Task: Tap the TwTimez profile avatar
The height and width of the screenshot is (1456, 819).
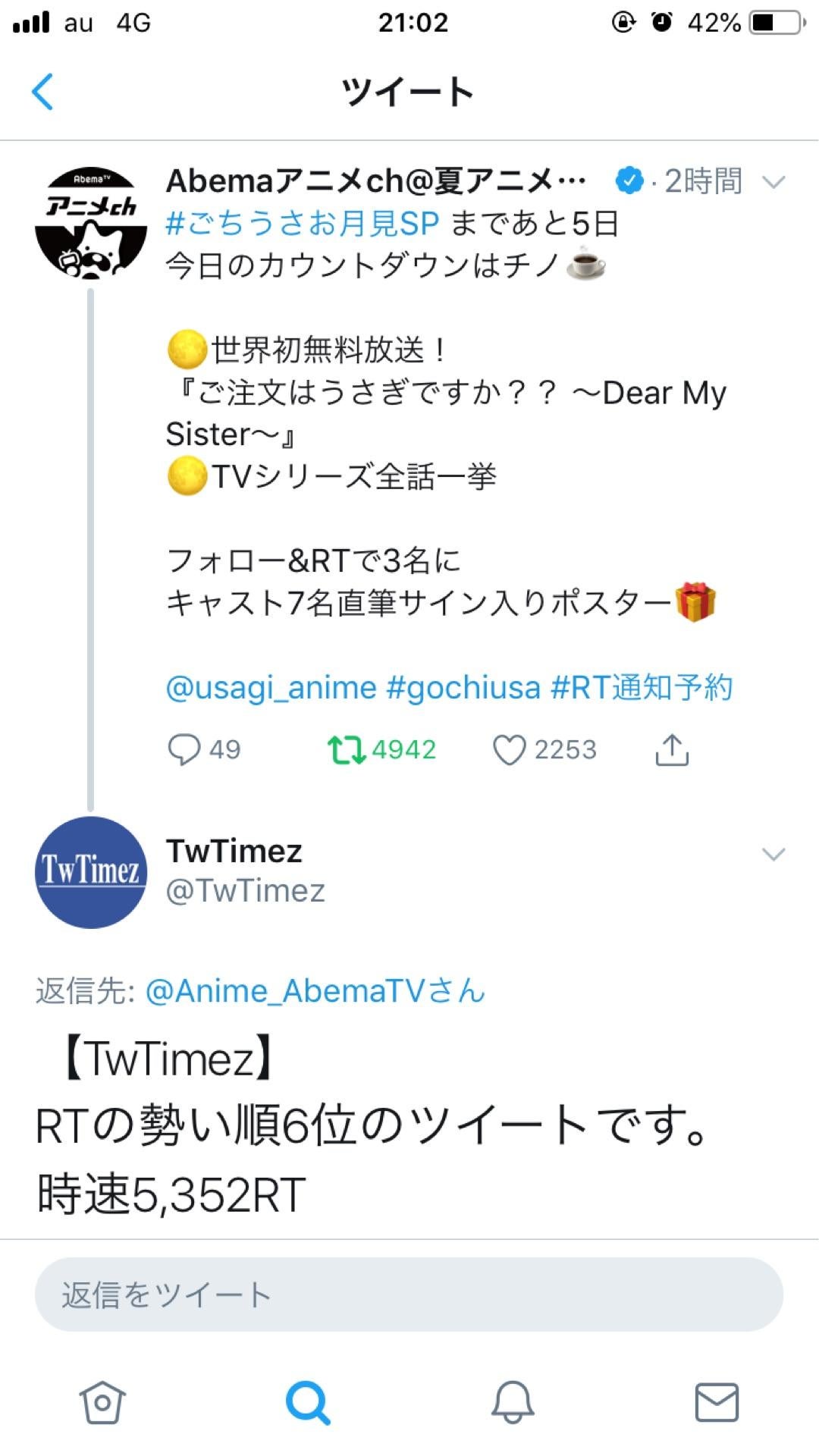Action: pyautogui.click(x=91, y=872)
